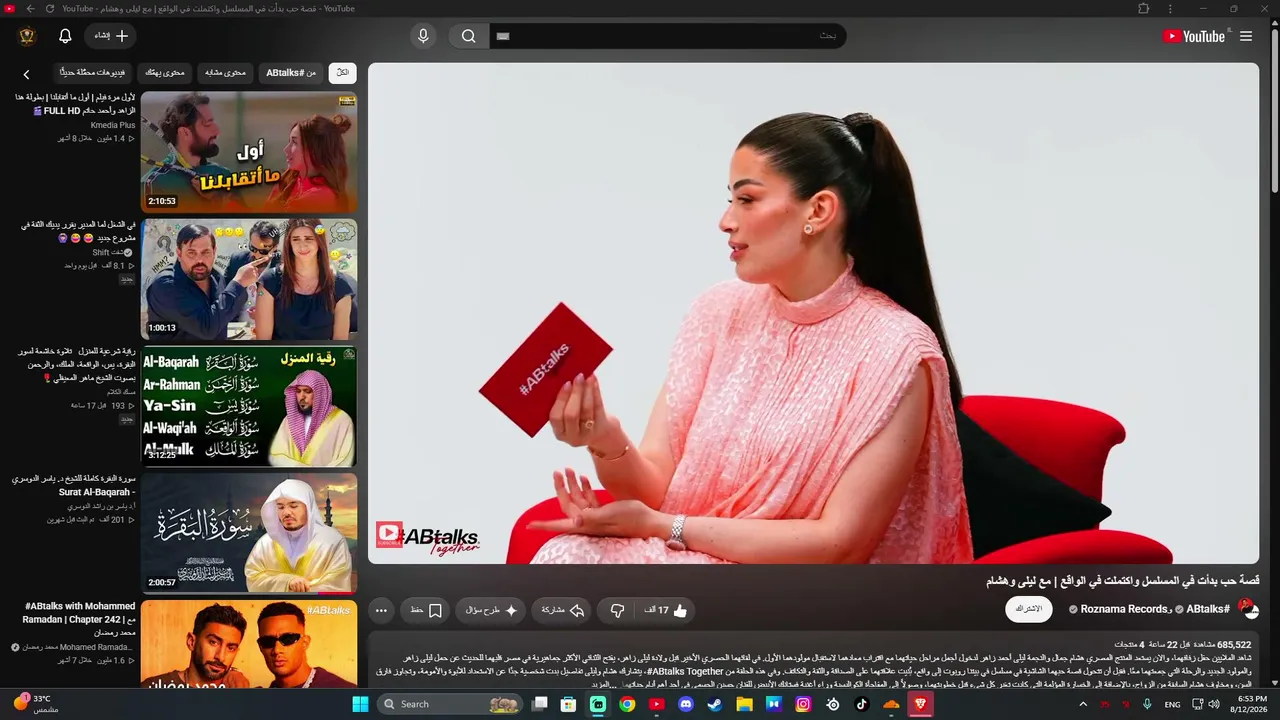Open the Kmedia Plus channel name
This screenshot has width=1280, height=720.
coord(113,125)
